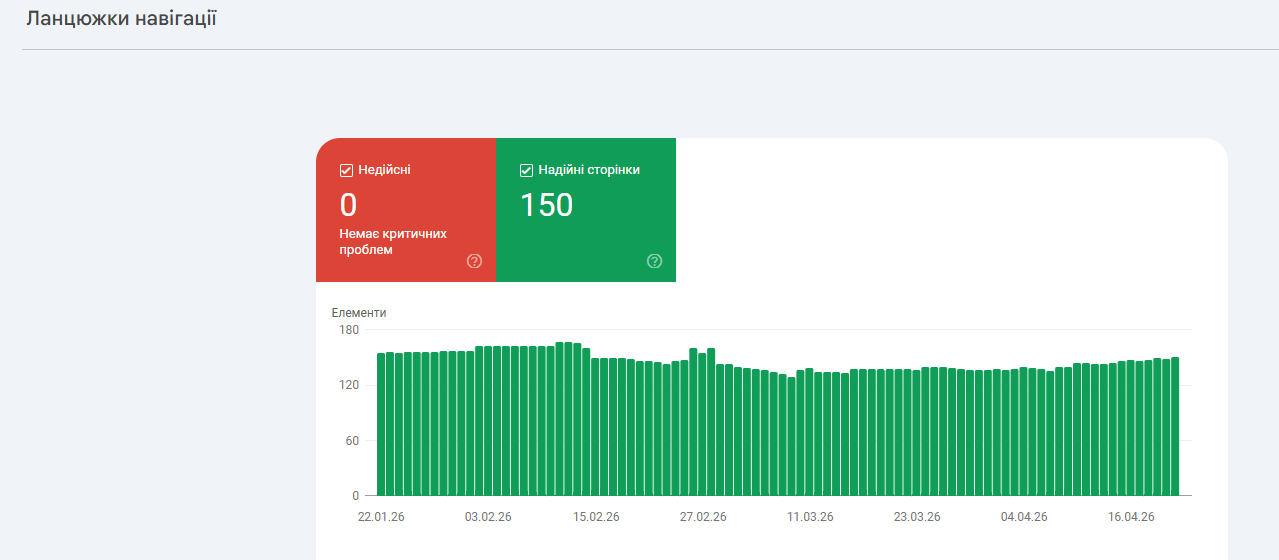Click help icon in green Надійні сторінки card

[654, 261]
